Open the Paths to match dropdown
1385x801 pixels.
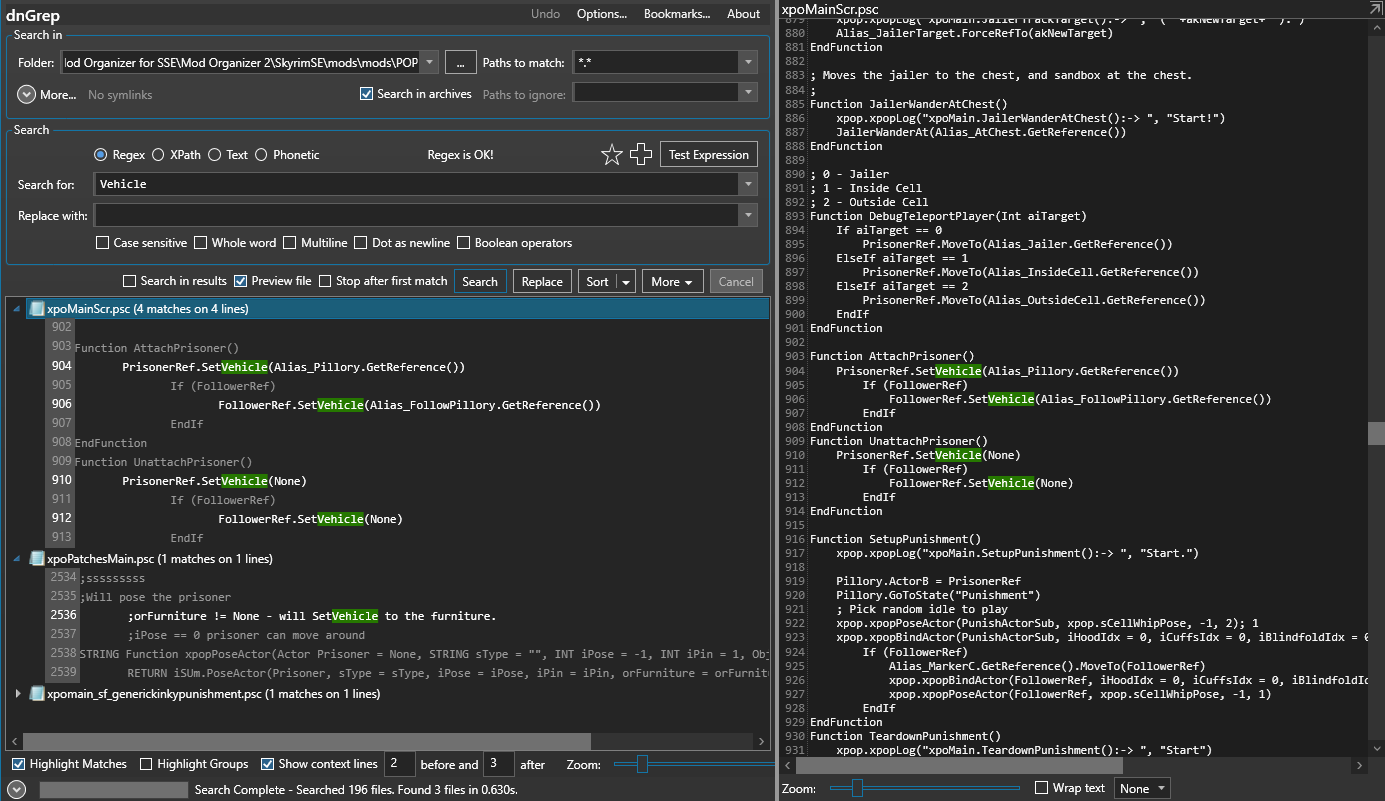pyautogui.click(x=748, y=63)
